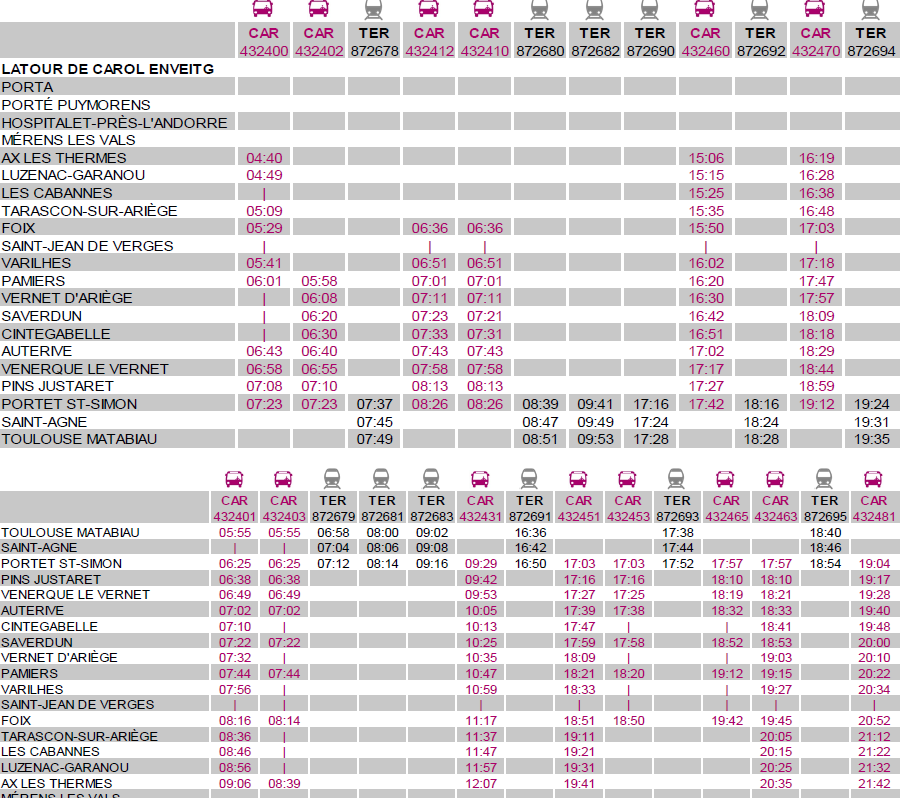Select the TER 872682 column header

click(594, 41)
